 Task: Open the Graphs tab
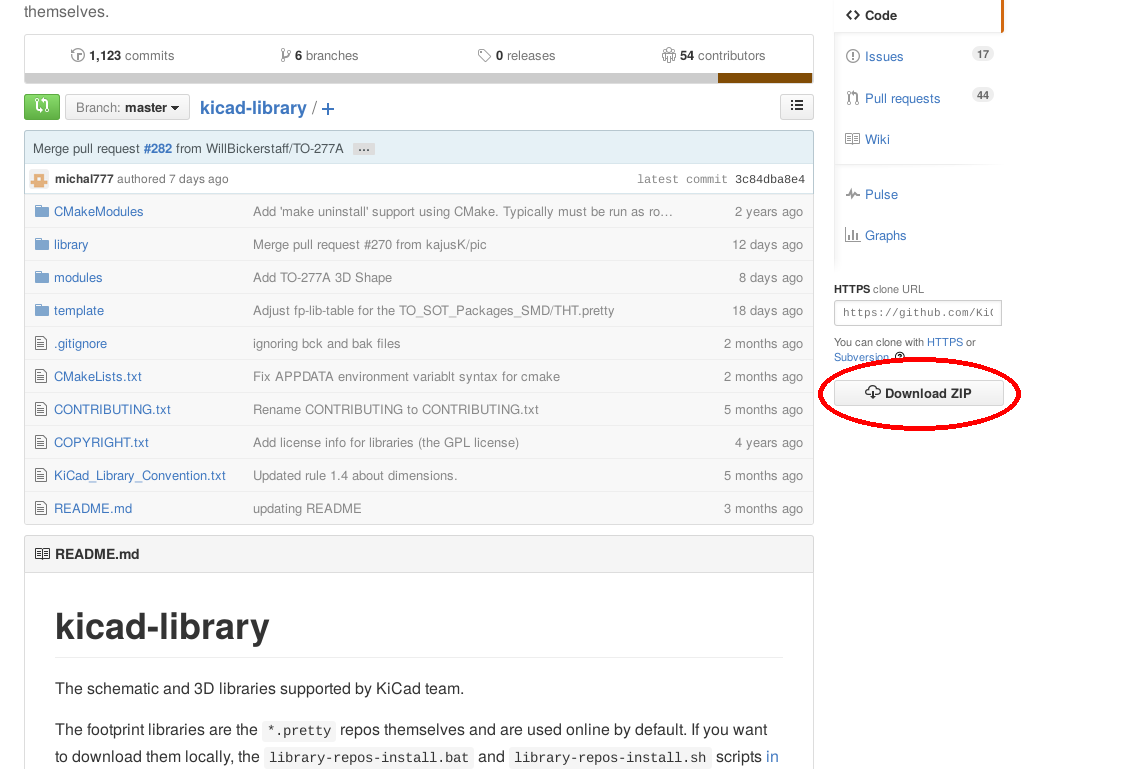886,236
